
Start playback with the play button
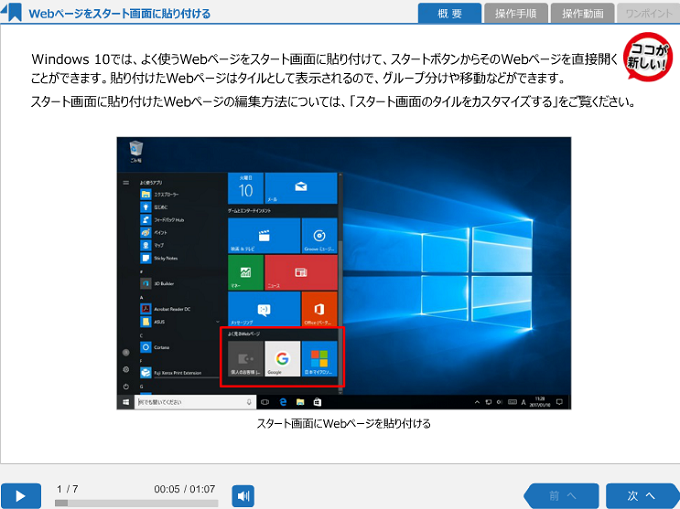tap(21, 496)
